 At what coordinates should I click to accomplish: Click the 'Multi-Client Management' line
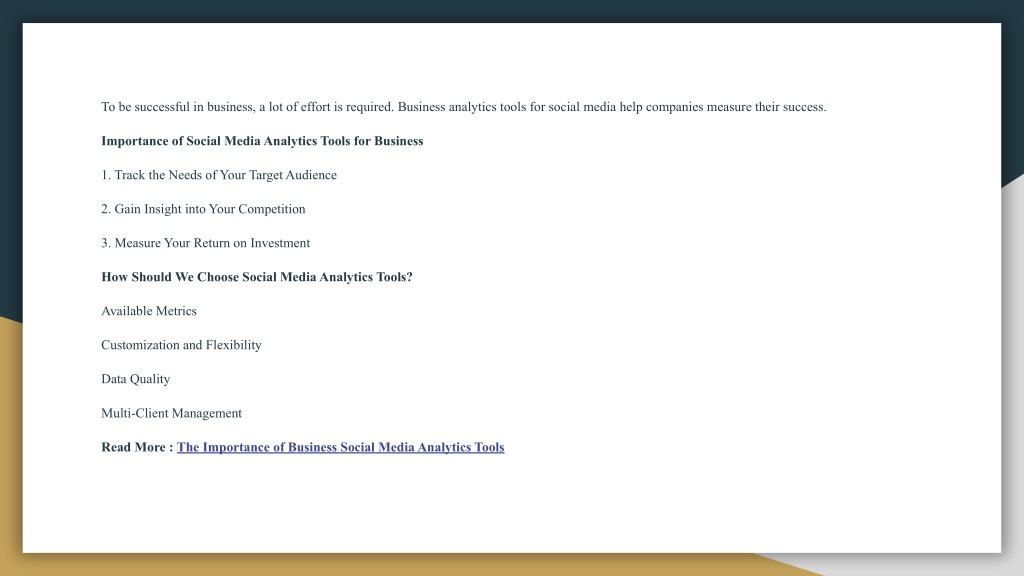click(171, 413)
